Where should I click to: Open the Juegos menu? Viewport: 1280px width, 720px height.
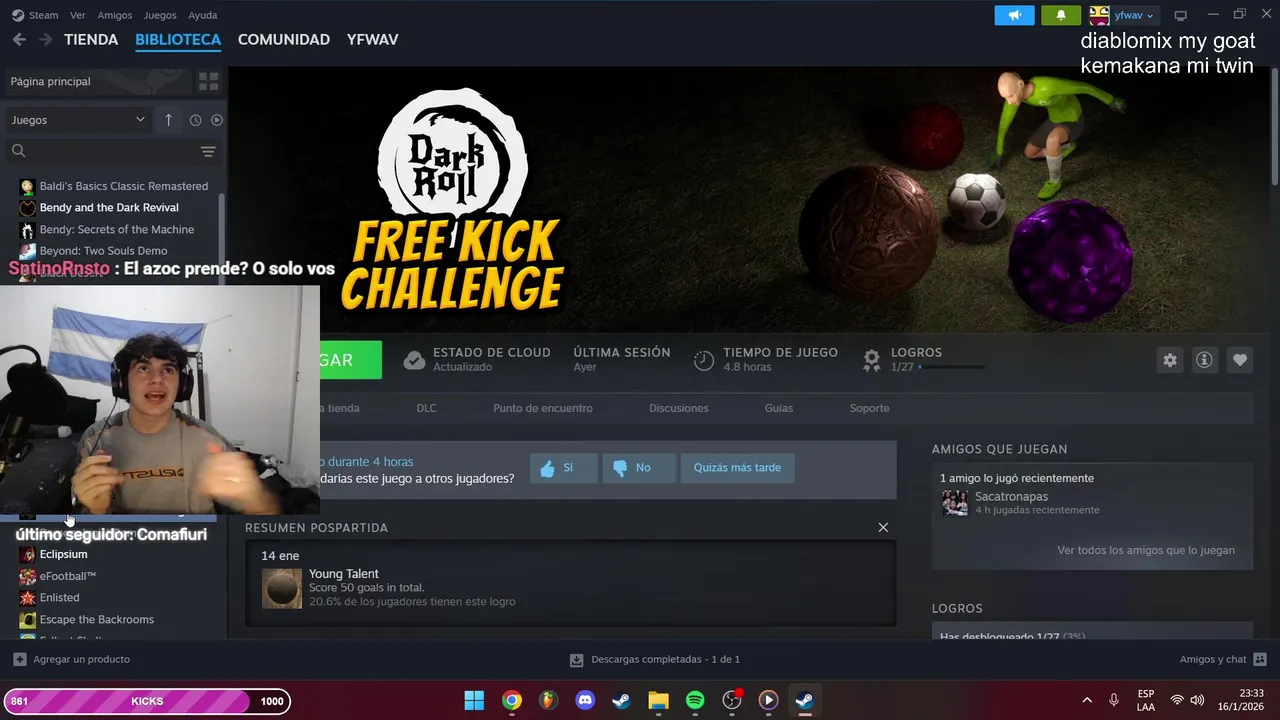click(160, 15)
